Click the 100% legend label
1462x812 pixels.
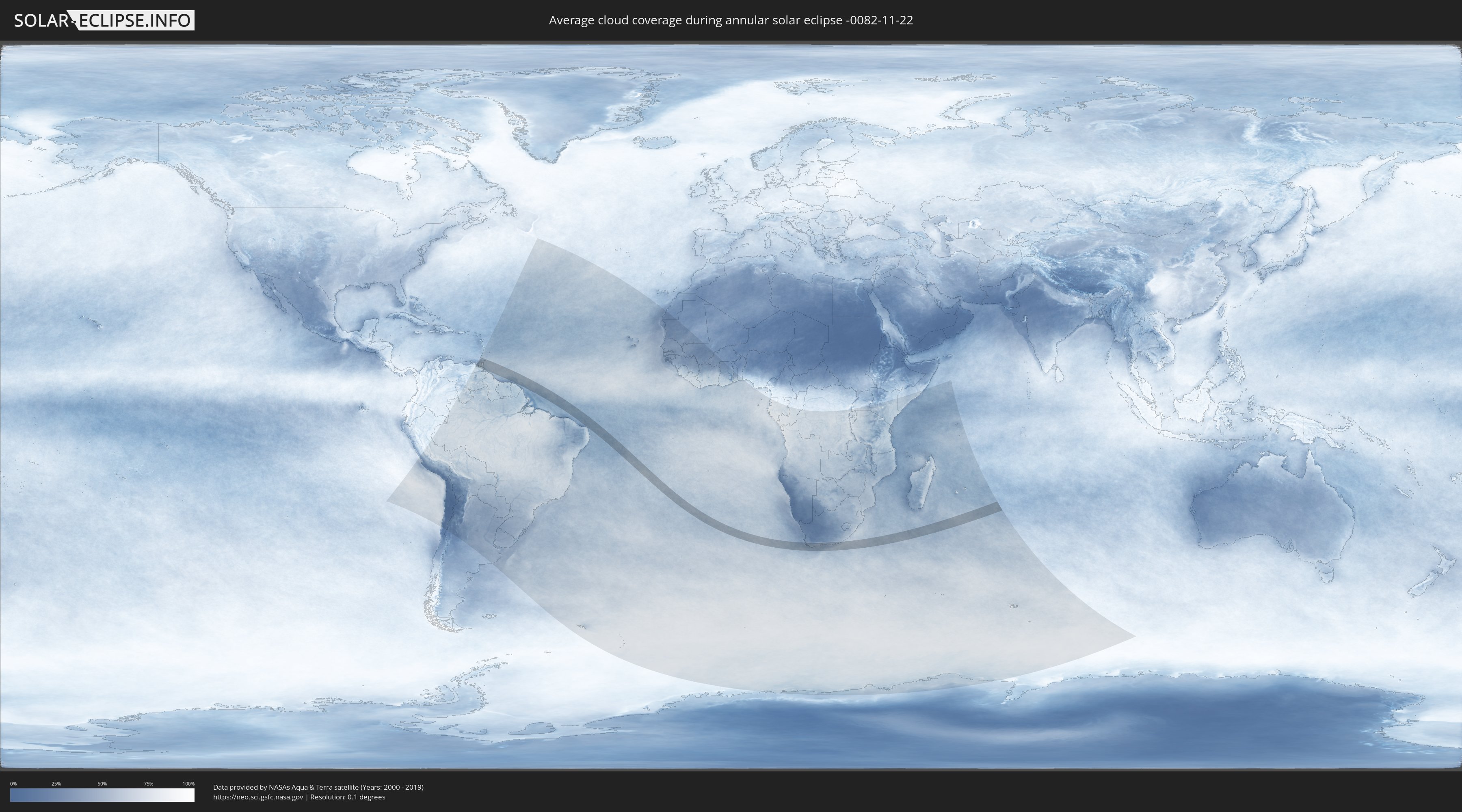click(x=188, y=784)
